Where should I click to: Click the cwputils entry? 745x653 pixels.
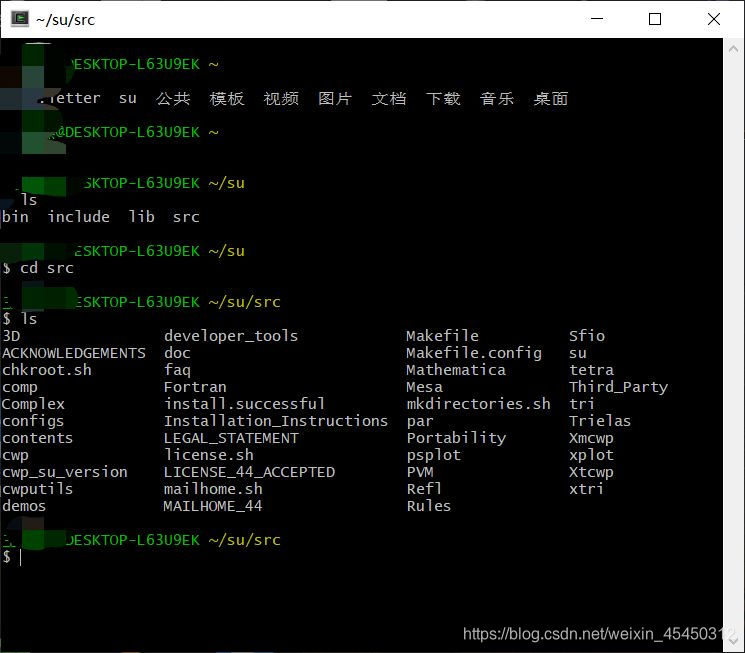38,489
